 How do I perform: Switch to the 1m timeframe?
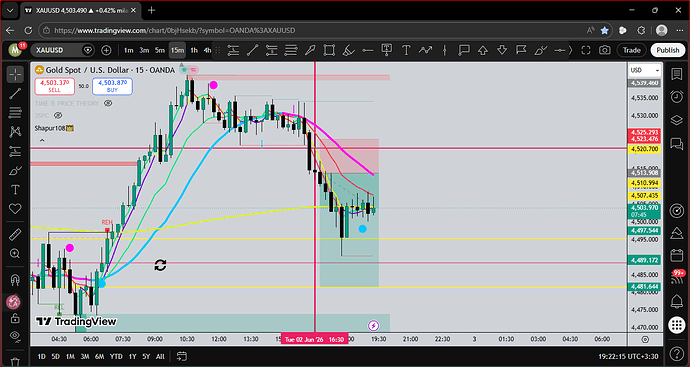[128, 50]
